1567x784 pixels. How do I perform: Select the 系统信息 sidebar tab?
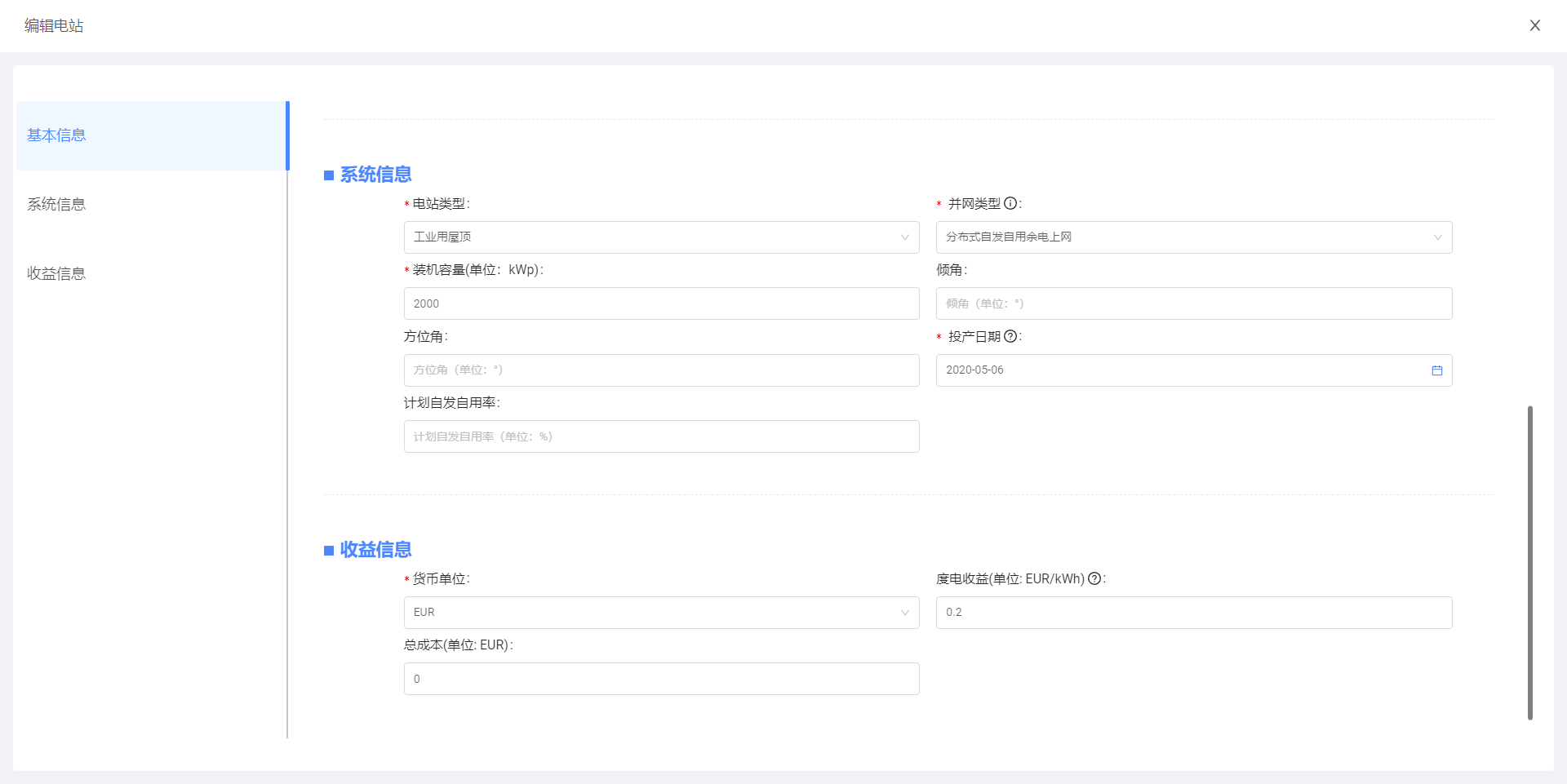point(56,205)
